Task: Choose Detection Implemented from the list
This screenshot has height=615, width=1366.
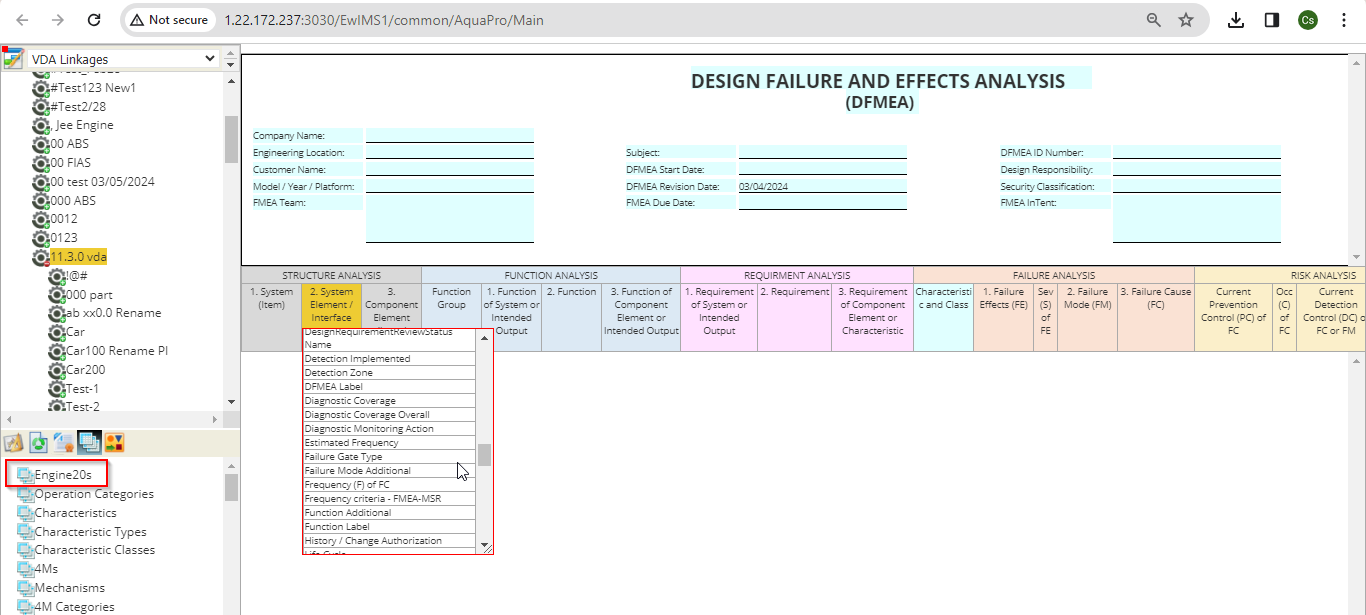Action: pos(389,359)
